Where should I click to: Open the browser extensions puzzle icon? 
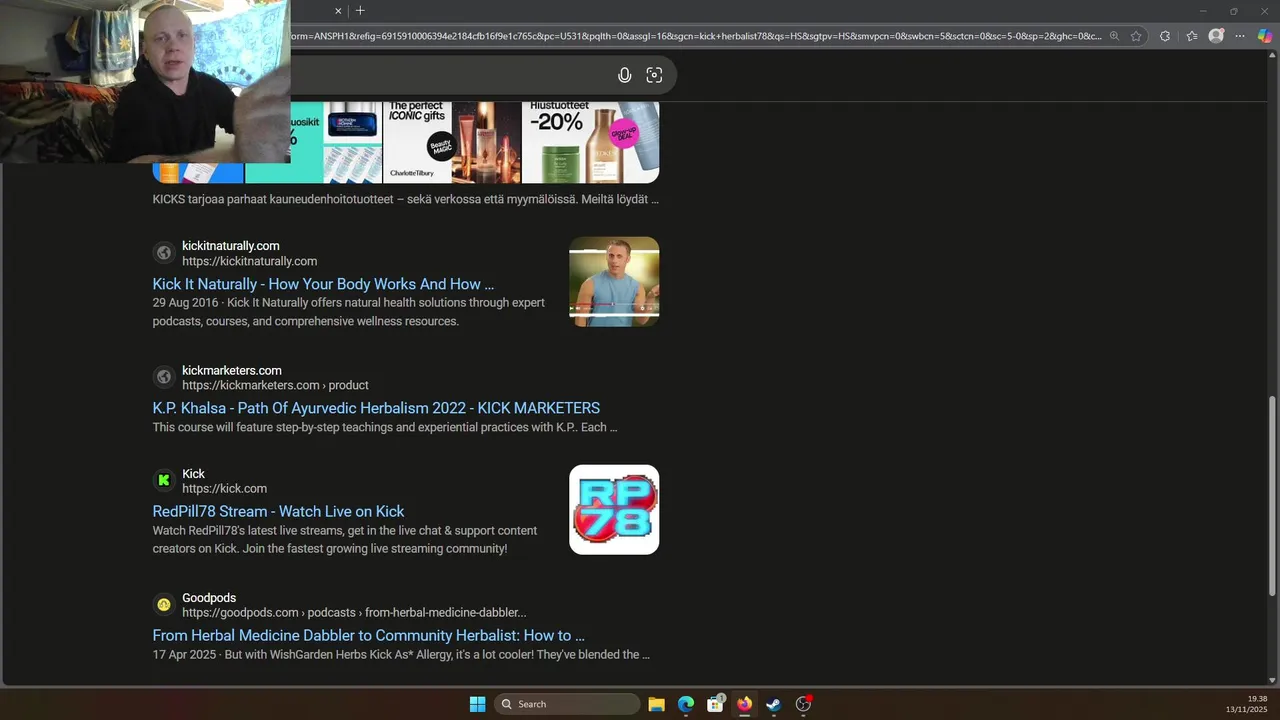[1165, 36]
